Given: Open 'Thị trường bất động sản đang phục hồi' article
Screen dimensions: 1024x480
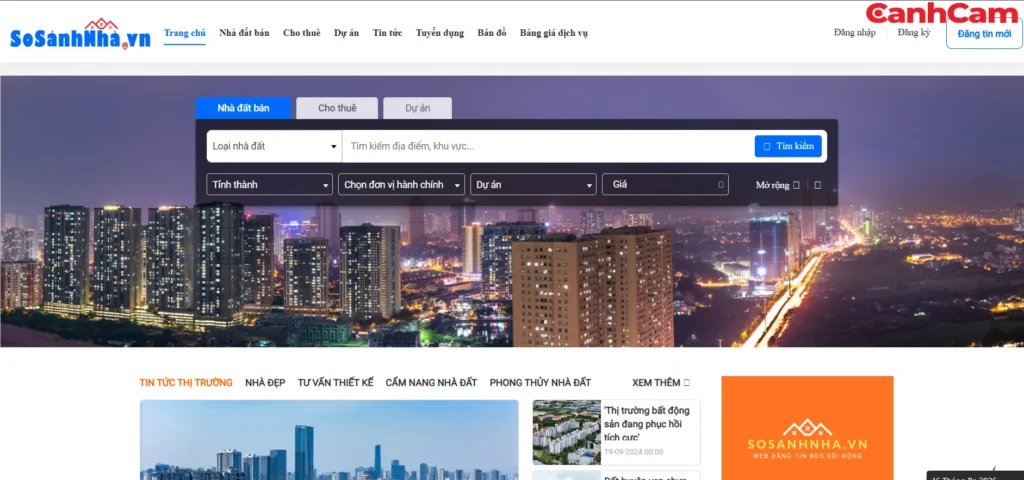Looking at the screenshot, I should tap(646, 424).
